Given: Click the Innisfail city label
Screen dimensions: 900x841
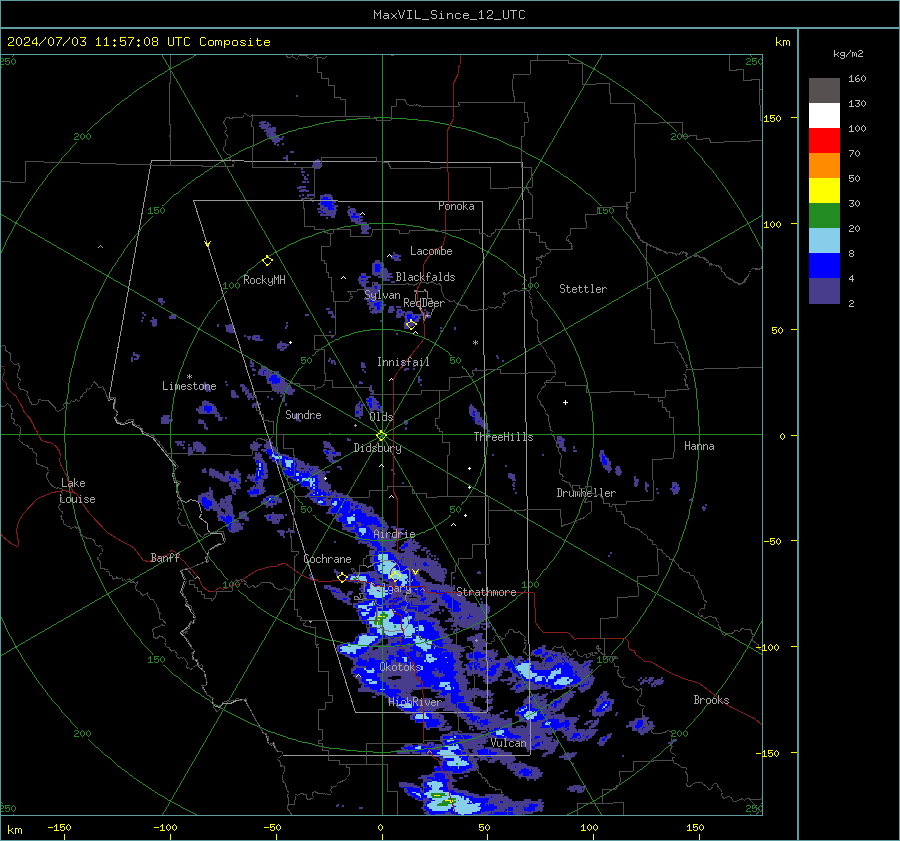Looking at the screenshot, I should click(403, 362).
